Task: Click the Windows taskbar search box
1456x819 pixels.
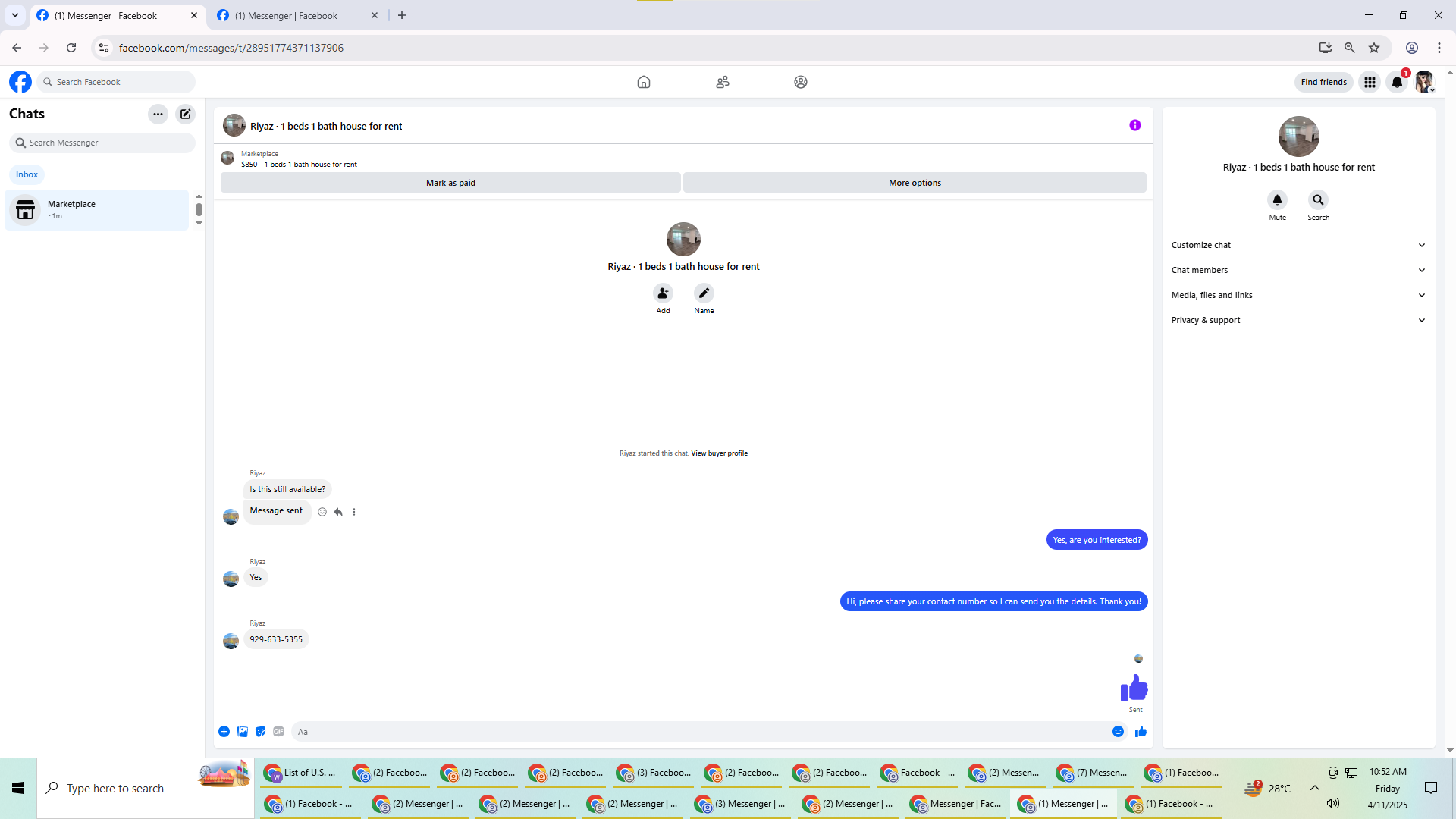Action: pos(146,789)
